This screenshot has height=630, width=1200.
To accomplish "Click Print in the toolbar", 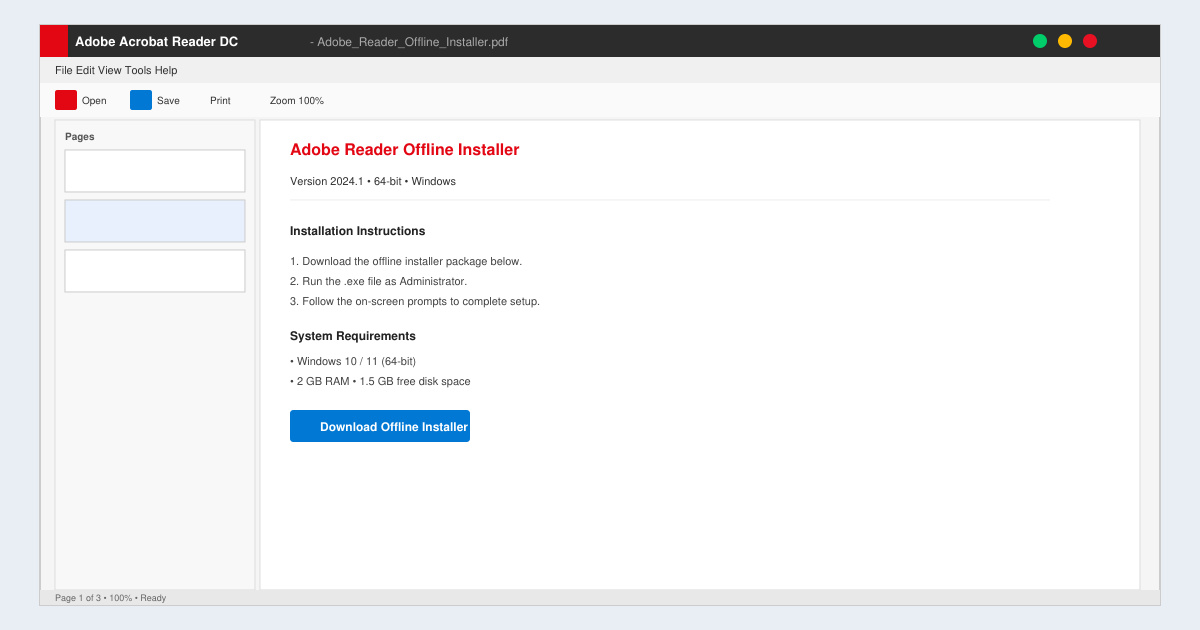I will point(220,101).
